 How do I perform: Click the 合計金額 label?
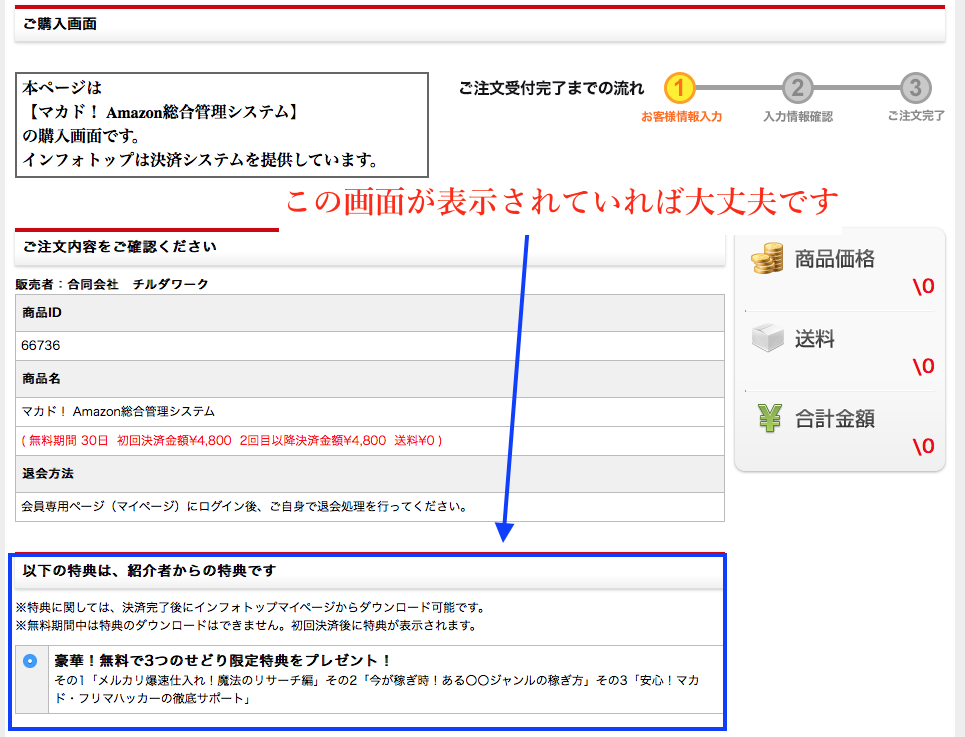835,419
